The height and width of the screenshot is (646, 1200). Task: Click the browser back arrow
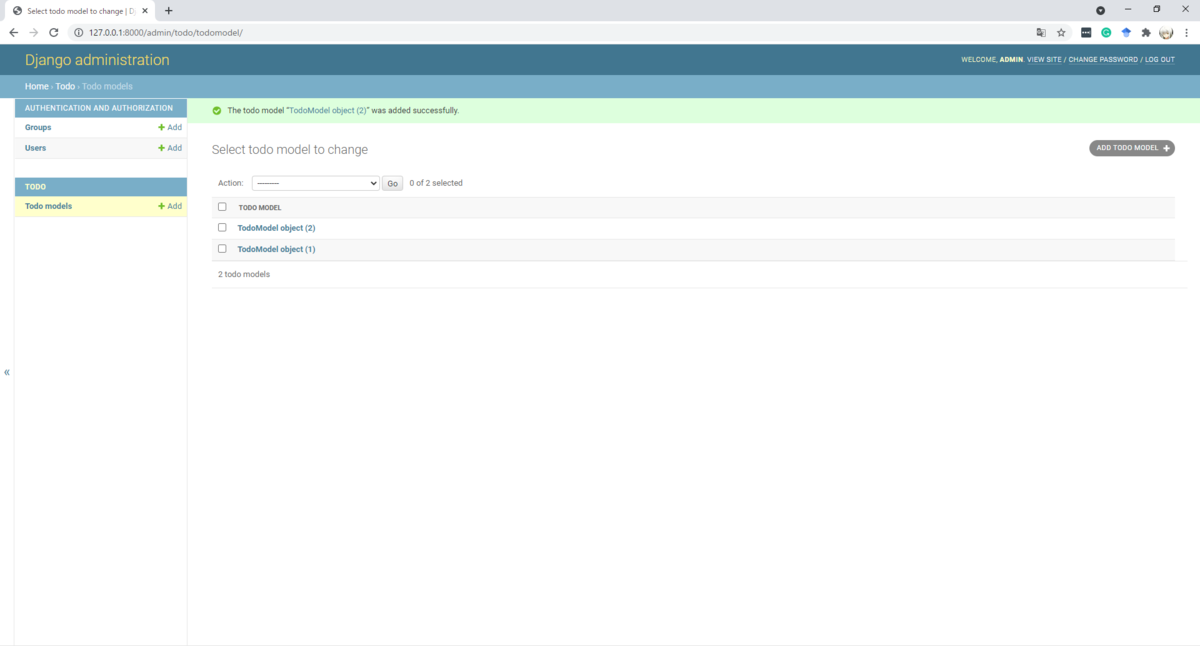[13, 32]
